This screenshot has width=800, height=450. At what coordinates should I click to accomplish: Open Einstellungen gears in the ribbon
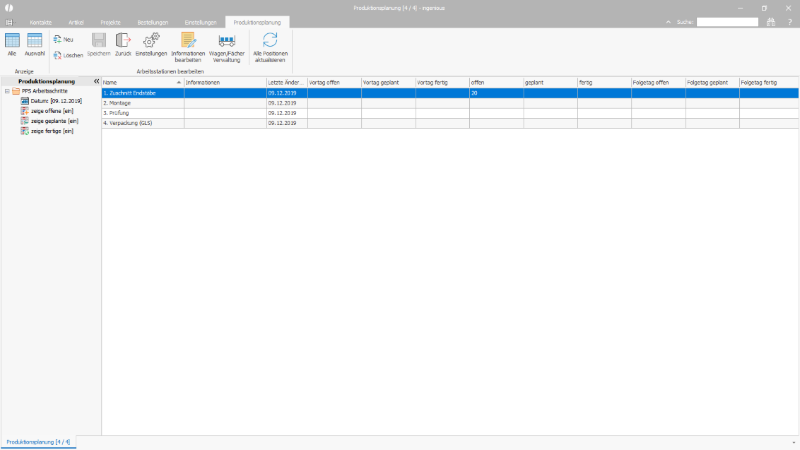151,44
